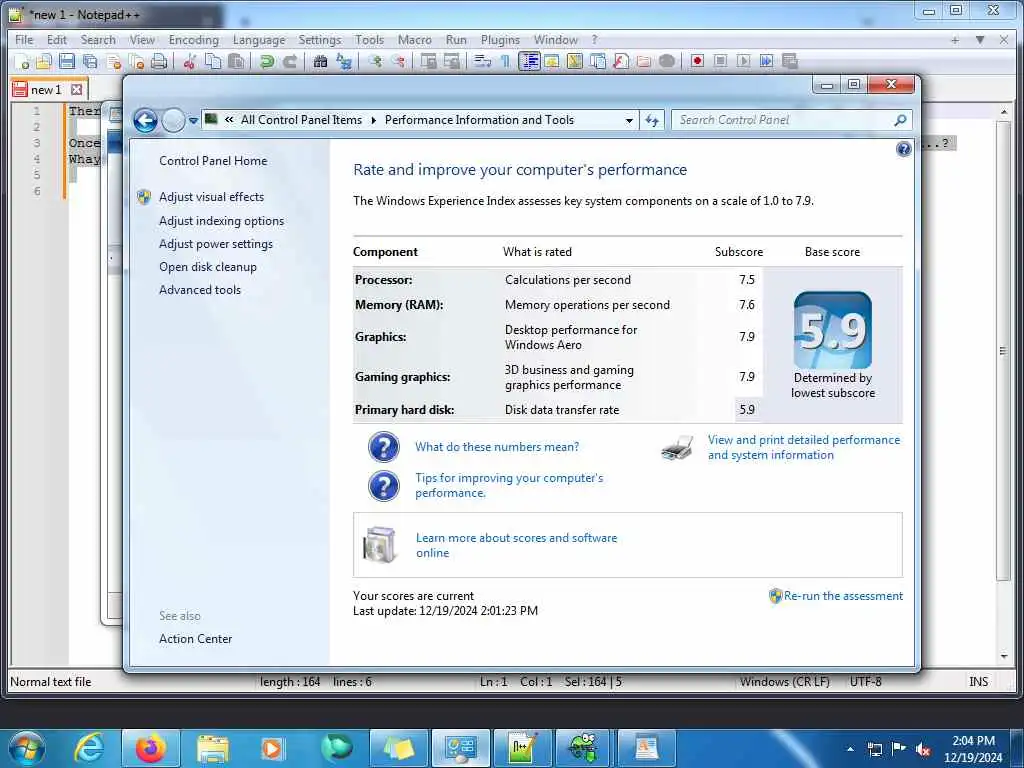
Task: Open the Settings menu in Notepad++
Action: coord(320,40)
